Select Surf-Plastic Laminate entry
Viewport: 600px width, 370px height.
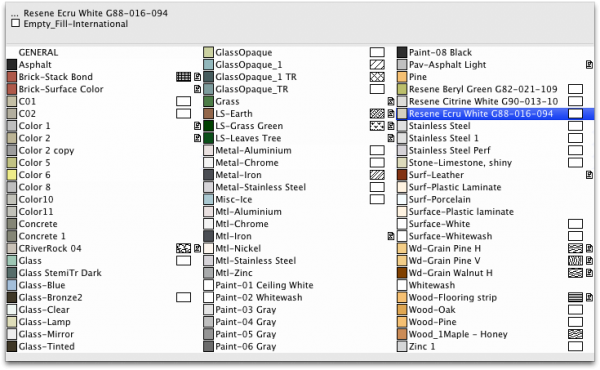click(455, 187)
